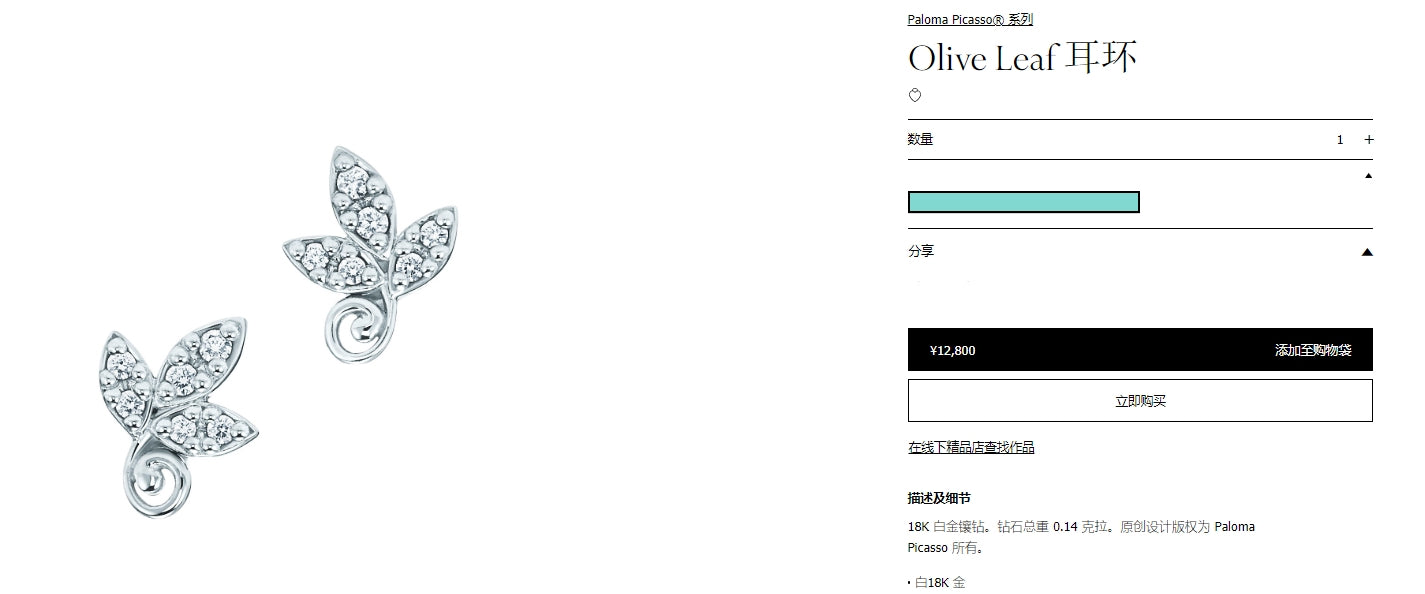Increase quantity with the plus icon

(1369, 140)
